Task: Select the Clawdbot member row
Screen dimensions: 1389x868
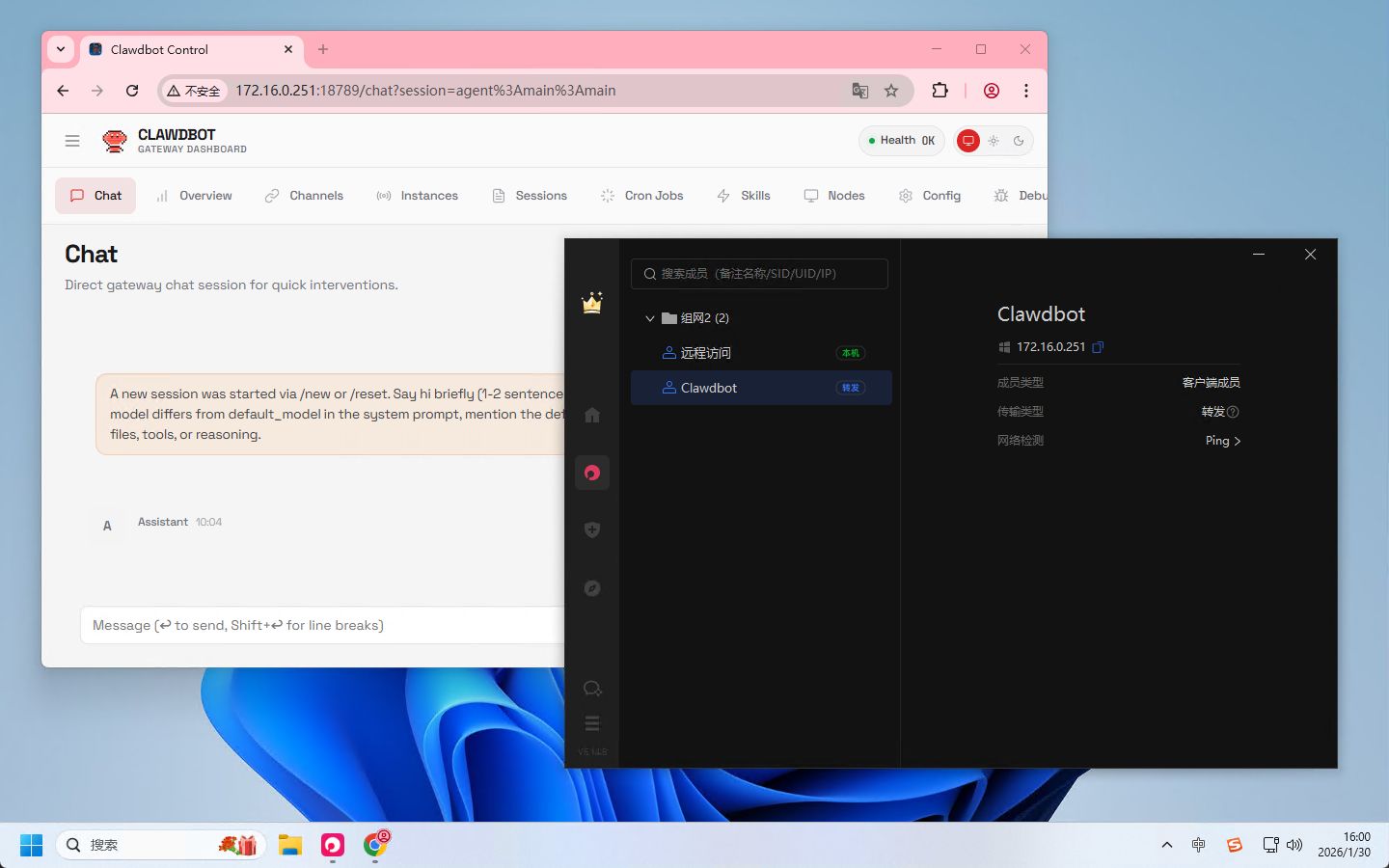Action: click(761, 388)
